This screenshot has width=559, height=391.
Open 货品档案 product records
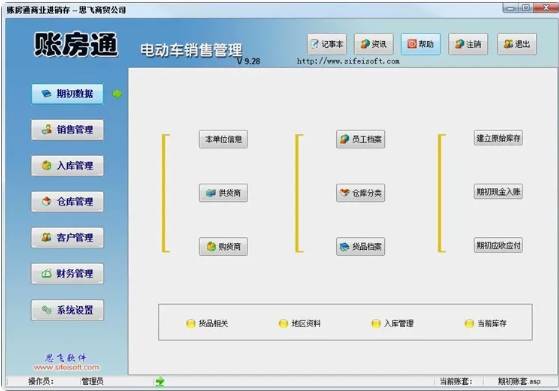coord(360,246)
